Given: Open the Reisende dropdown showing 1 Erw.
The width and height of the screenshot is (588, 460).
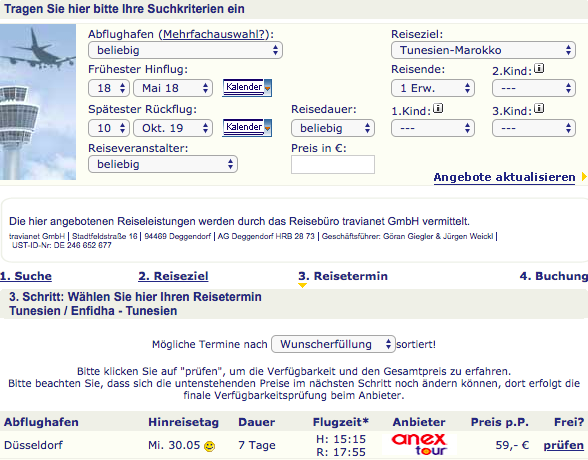Looking at the screenshot, I should [x=433, y=88].
